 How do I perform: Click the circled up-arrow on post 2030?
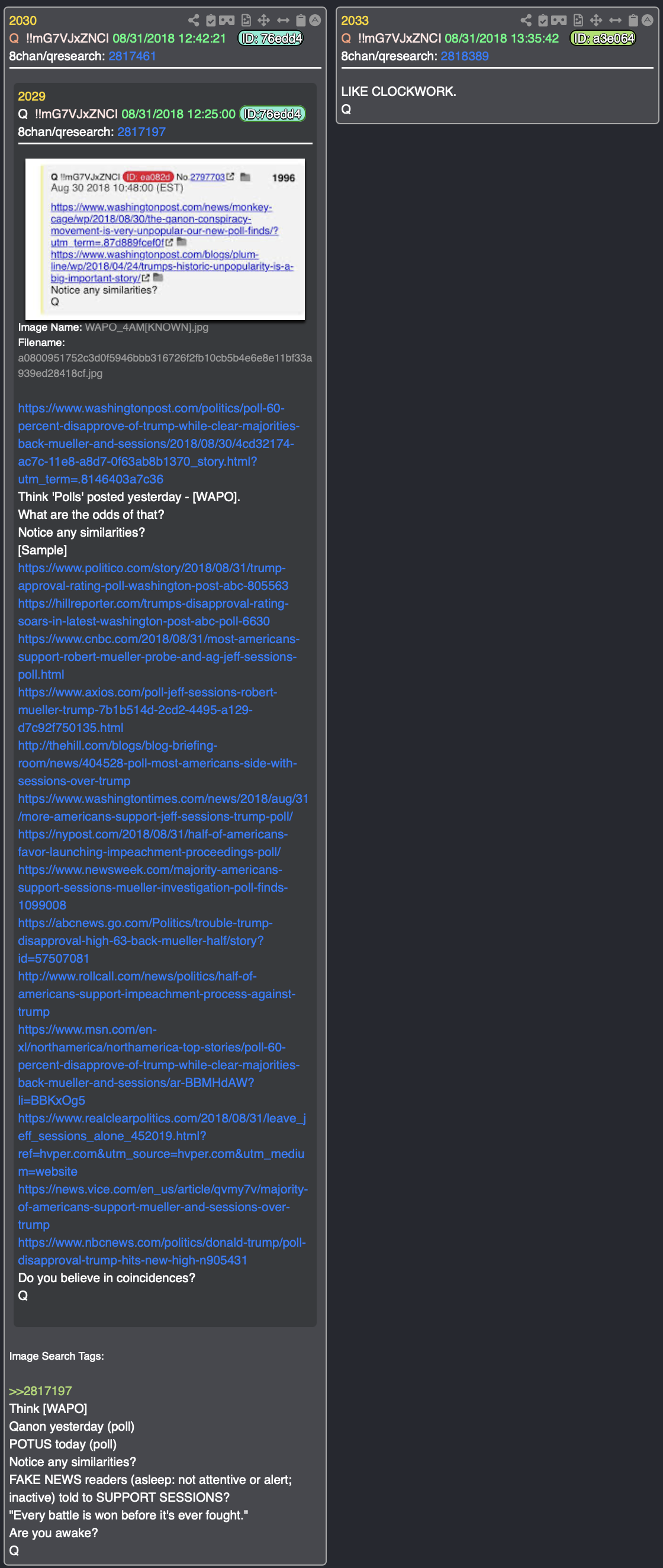(315, 20)
